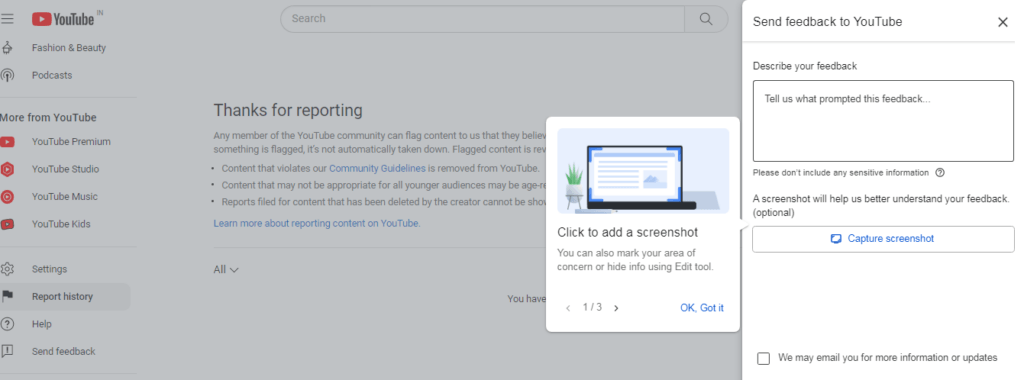Click the Click to add a screenshot title
Screen dimensions: 1024x380
[x=628, y=232]
